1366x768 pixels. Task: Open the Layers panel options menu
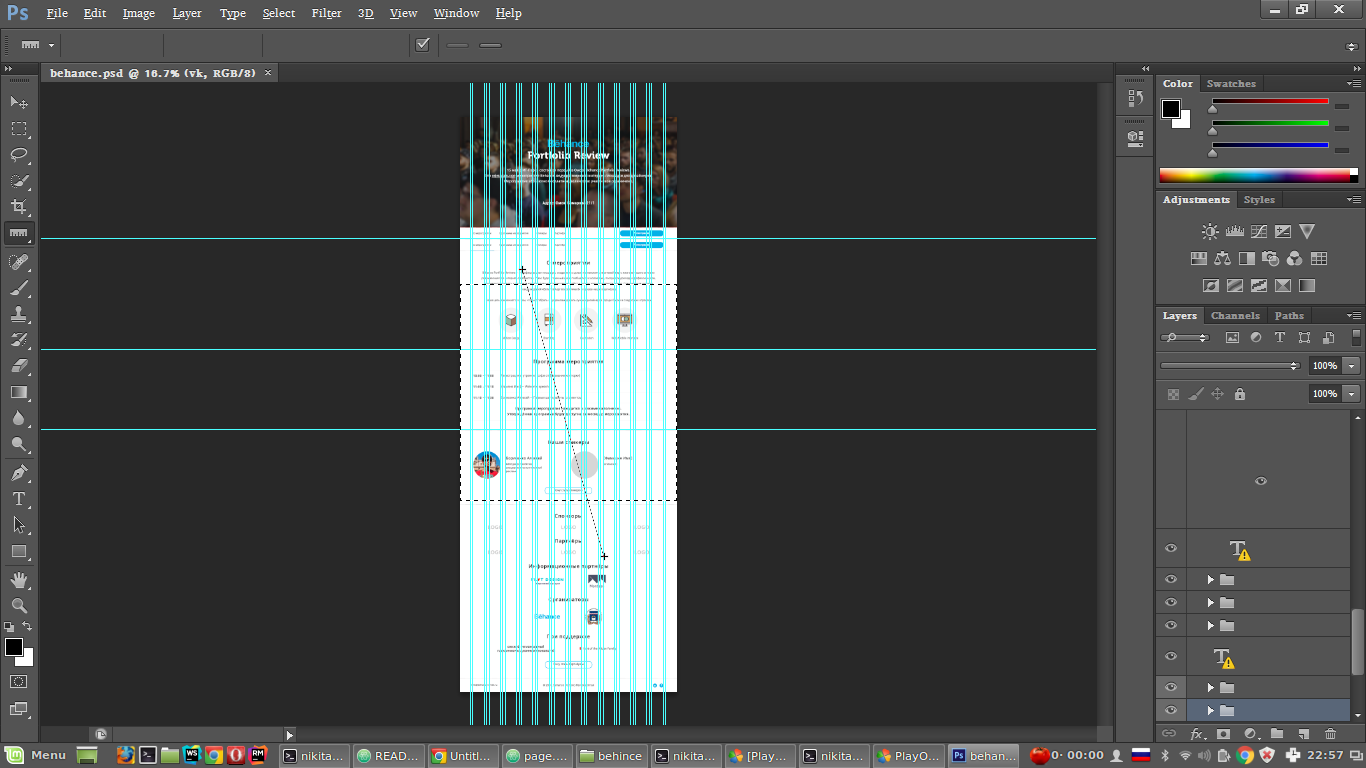point(1353,315)
